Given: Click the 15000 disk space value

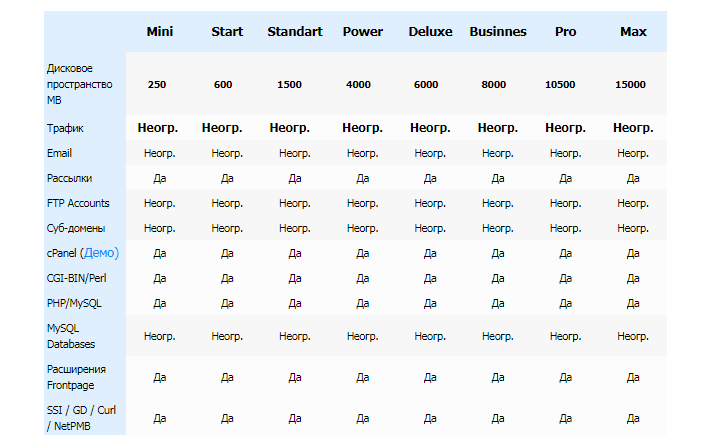Looking at the screenshot, I should tap(630, 84).
